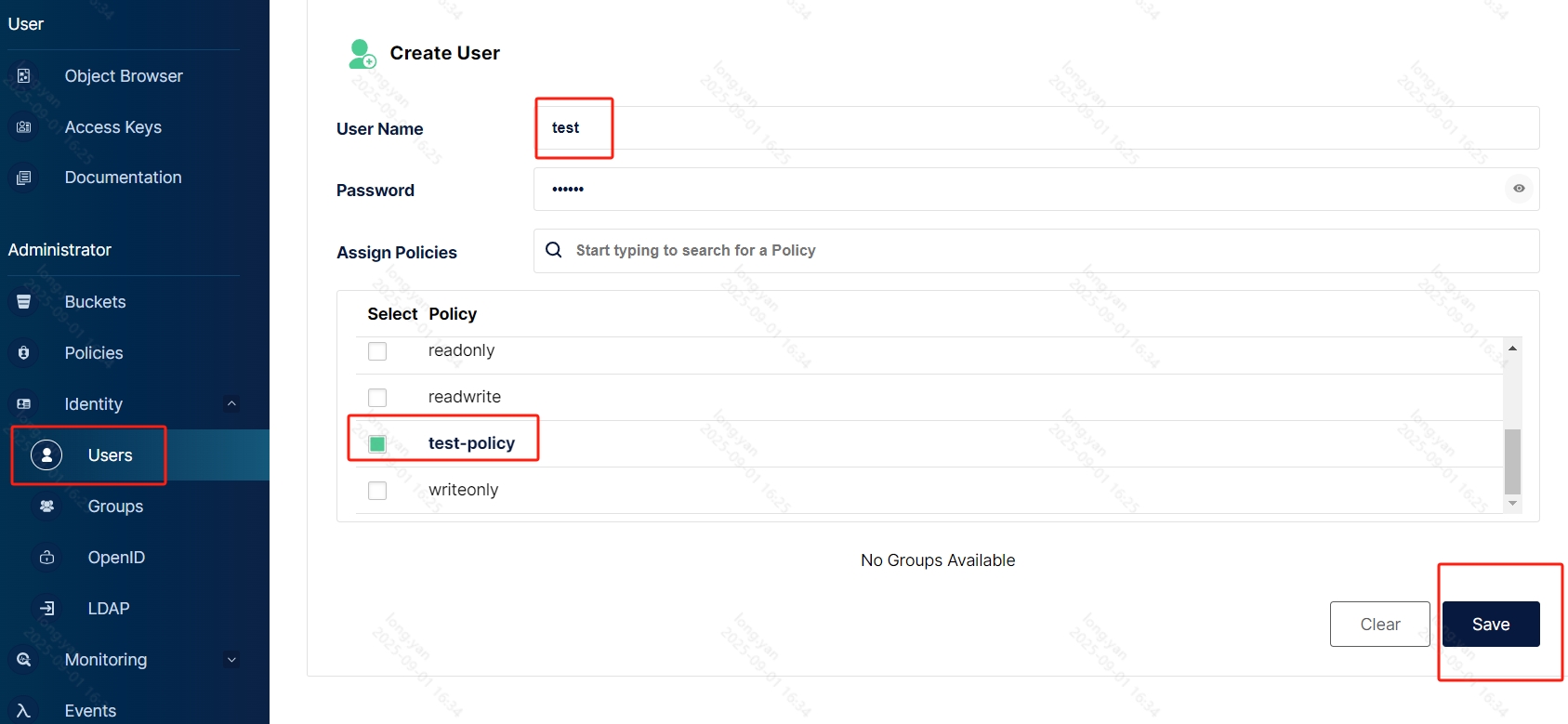Image resolution: width=1568 pixels, height=724 pixels.
Task: Uncheck the test-policy checkbox
Action: (x=377, y=444)
